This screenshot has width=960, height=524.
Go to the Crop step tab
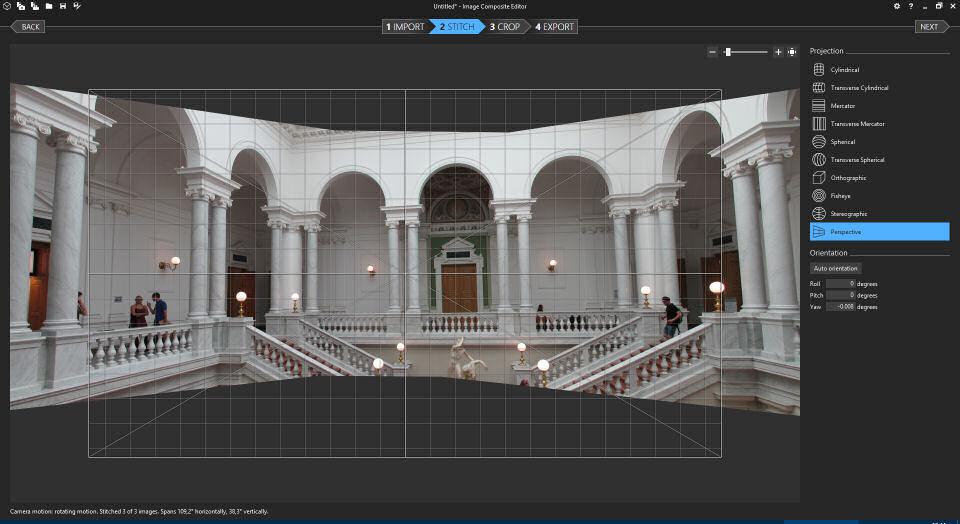click(505, 27)
